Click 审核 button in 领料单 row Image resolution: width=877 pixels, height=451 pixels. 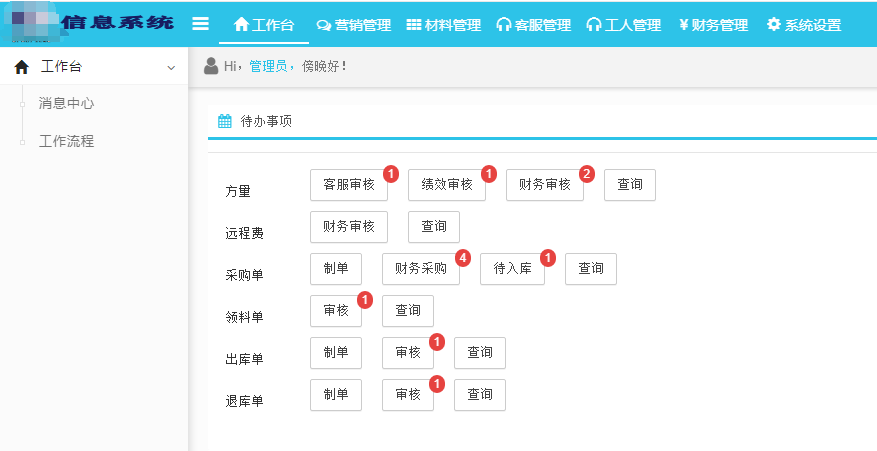coord(336,311)
